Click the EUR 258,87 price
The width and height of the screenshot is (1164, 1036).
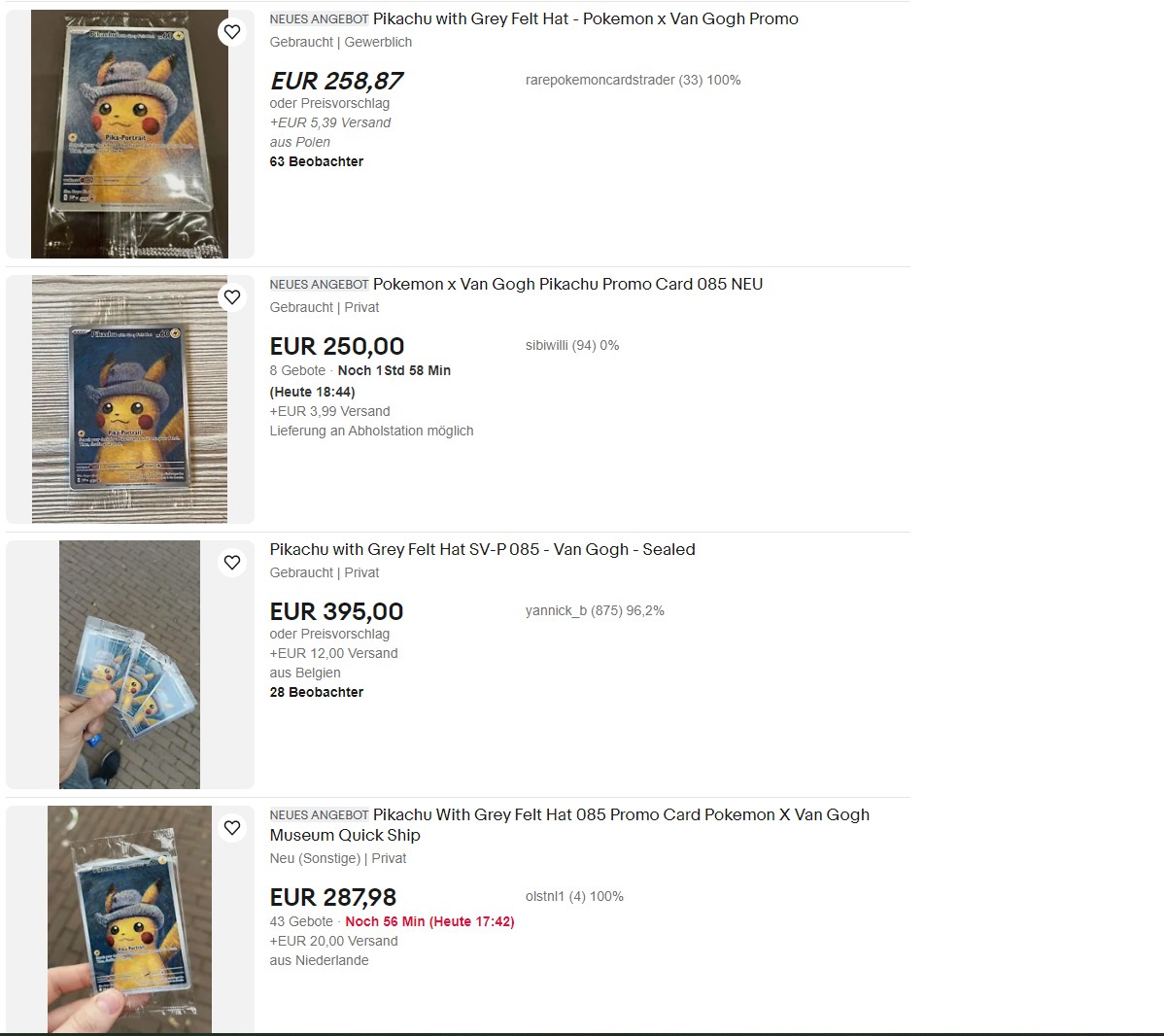coord(337,81)
